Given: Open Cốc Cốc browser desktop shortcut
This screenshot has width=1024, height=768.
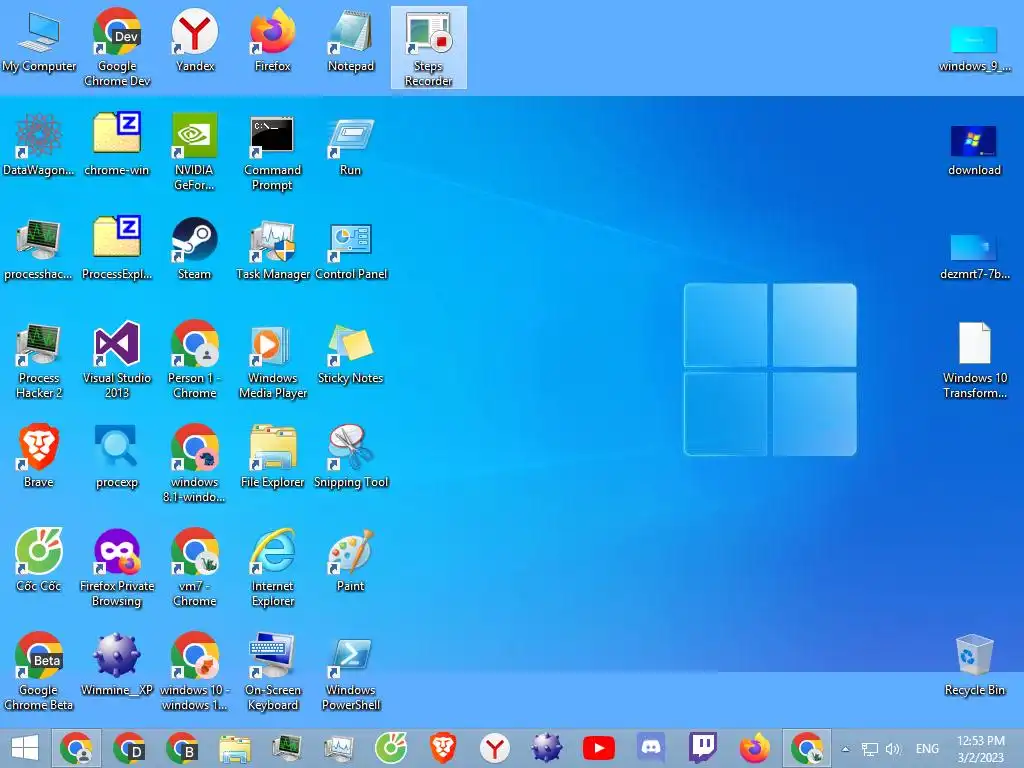Looking at the screenshot, I should pyautogui.click(x=39, y=561).
